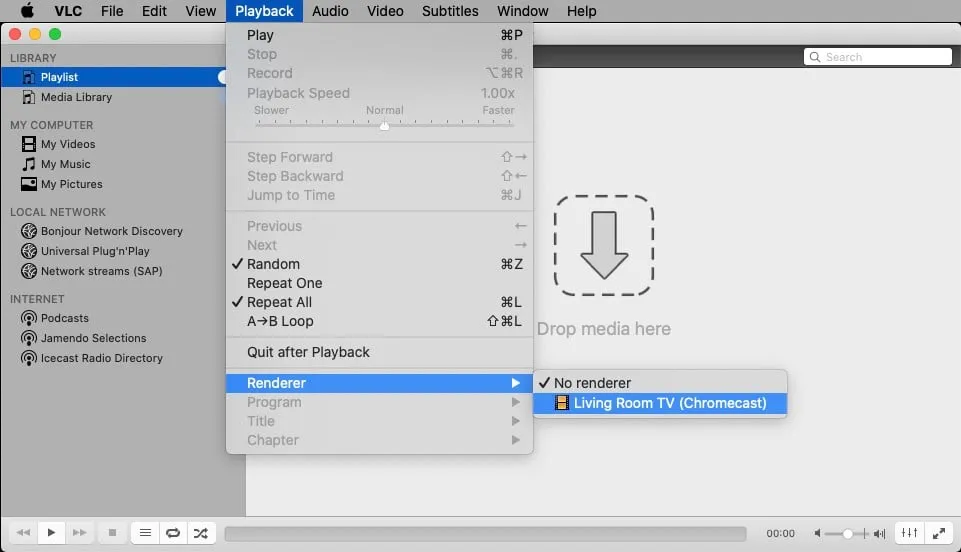Viewport: 961px width, 552px height.
Task: Click the 00:00 elapsed time display
Action: (780, 534)
